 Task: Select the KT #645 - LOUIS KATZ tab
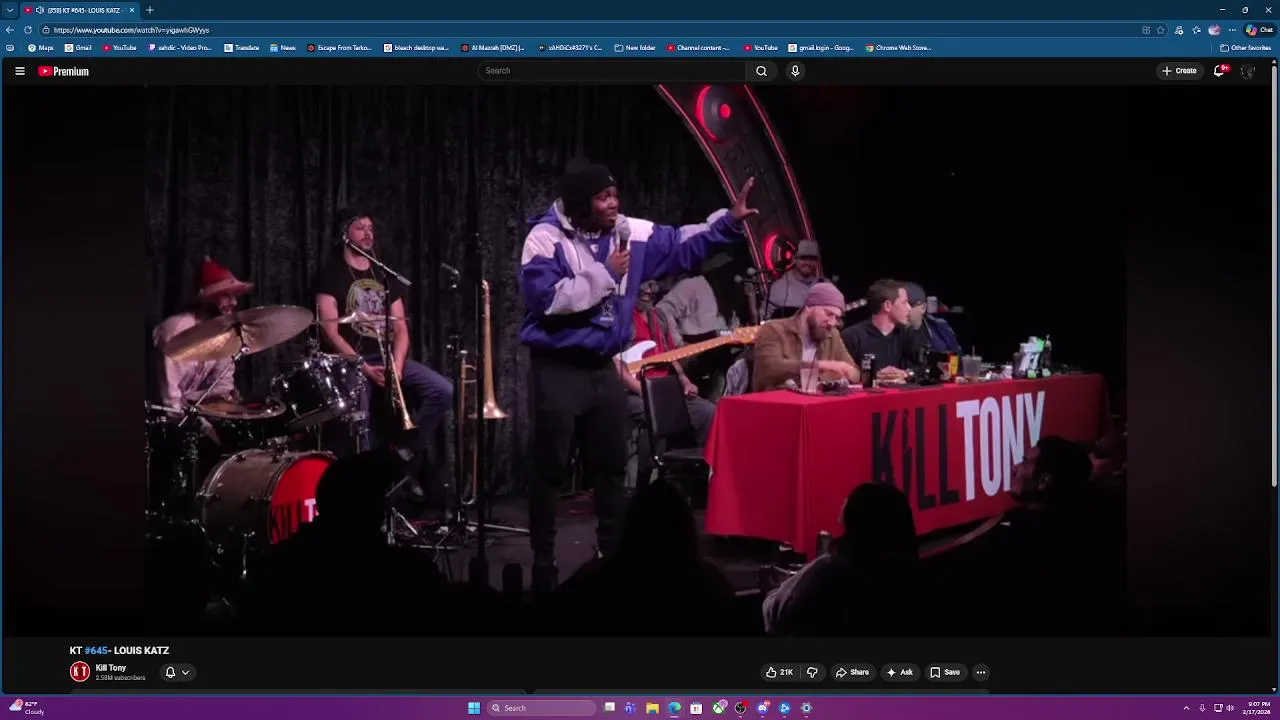point(80,10)
